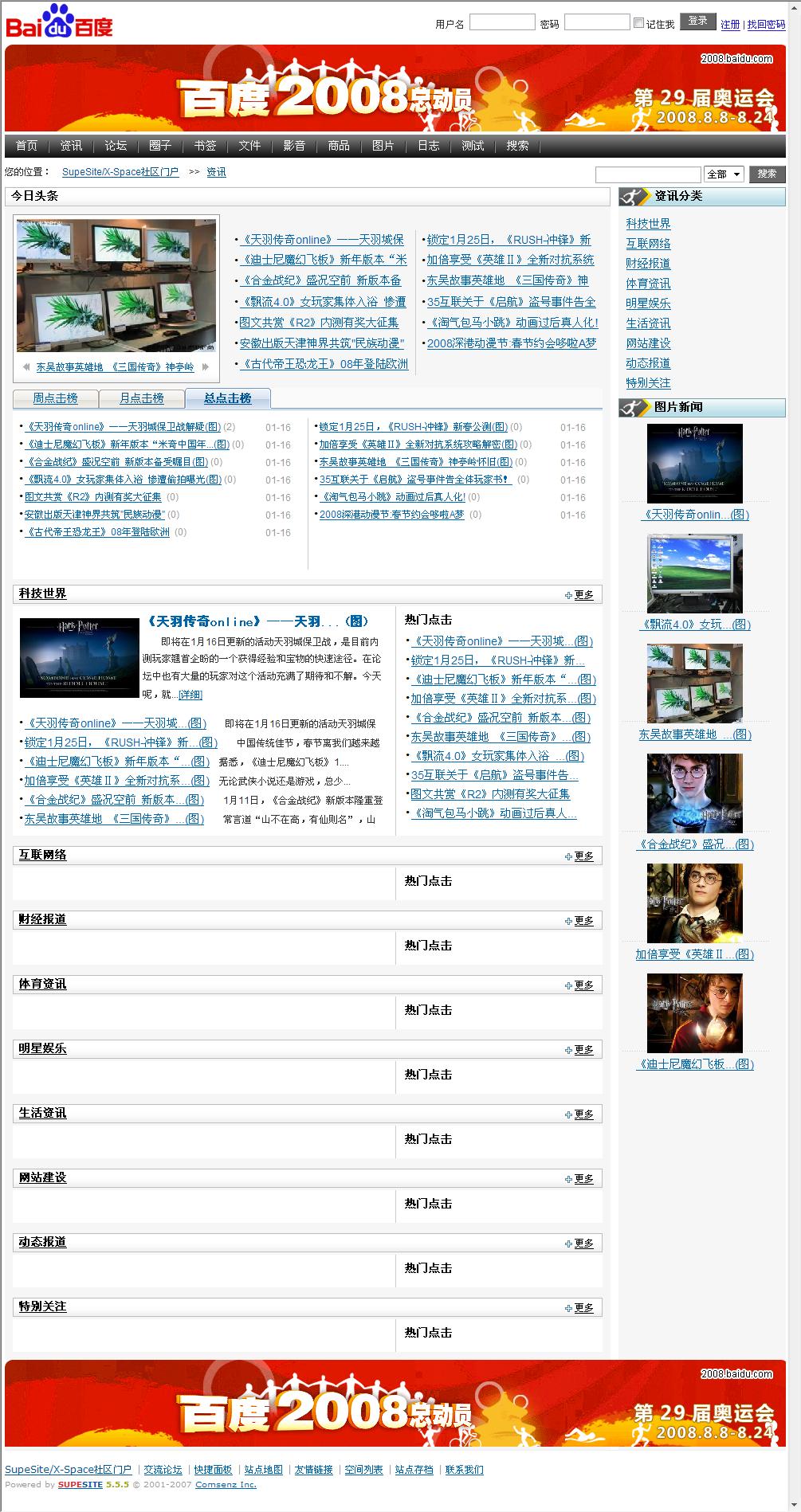Click 交流论坛 in the footer
This screenshot has width=801, height=1512.
point(163,1470)
